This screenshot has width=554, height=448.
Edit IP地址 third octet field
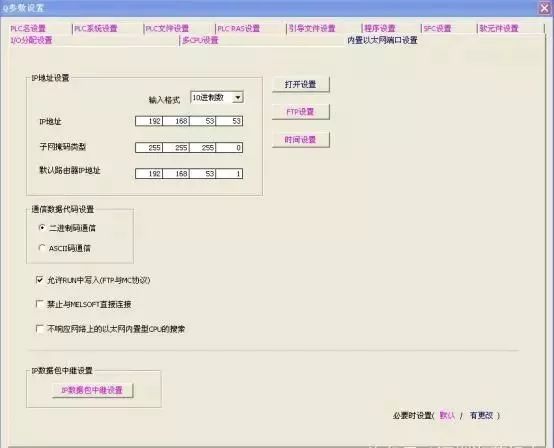point(202,121)
